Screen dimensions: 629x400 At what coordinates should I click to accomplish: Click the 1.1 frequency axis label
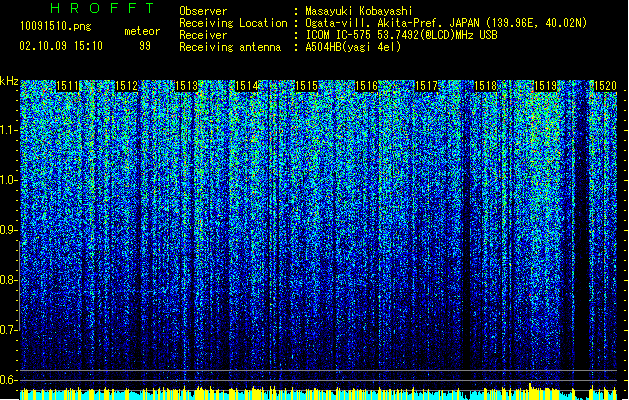[9, 130]
